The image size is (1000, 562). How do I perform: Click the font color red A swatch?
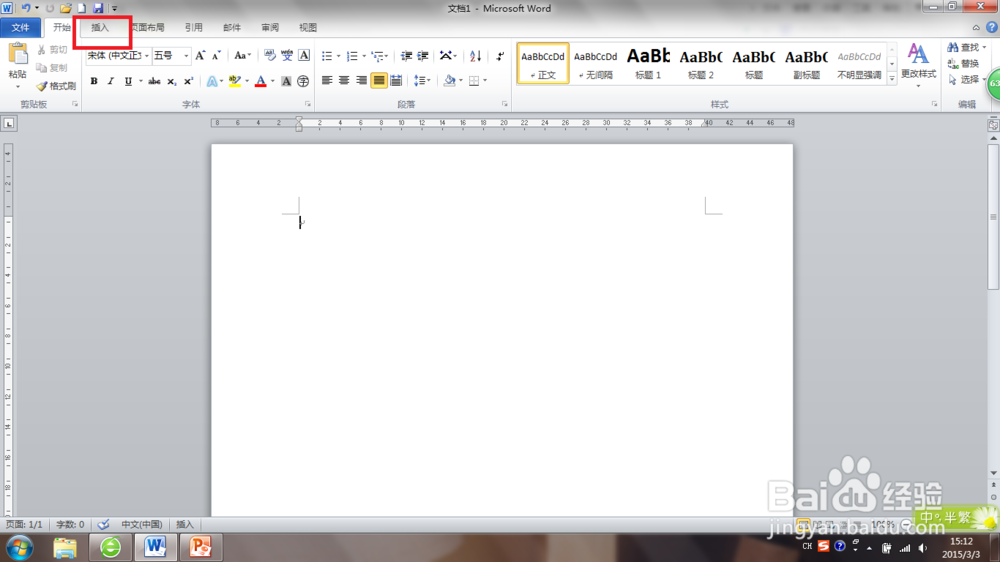coord(260,81)
